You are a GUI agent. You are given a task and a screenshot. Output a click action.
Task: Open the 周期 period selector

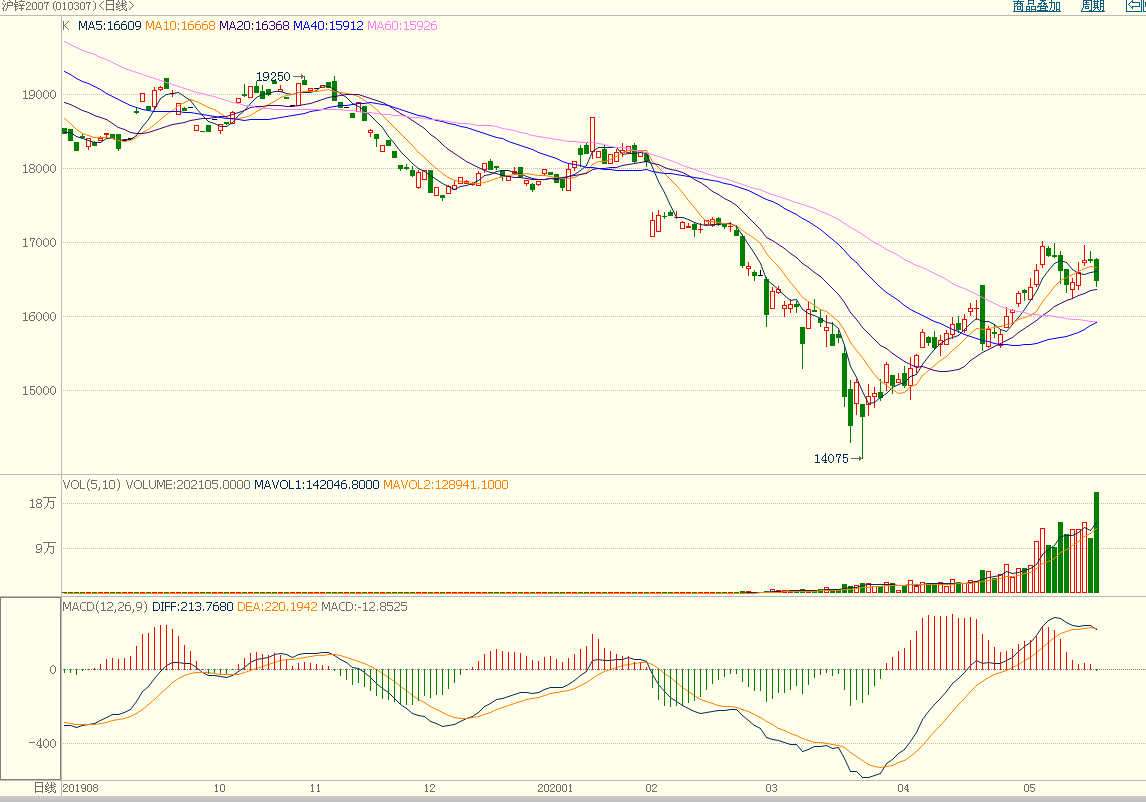pyautogui.click(x=1093, y=7)
